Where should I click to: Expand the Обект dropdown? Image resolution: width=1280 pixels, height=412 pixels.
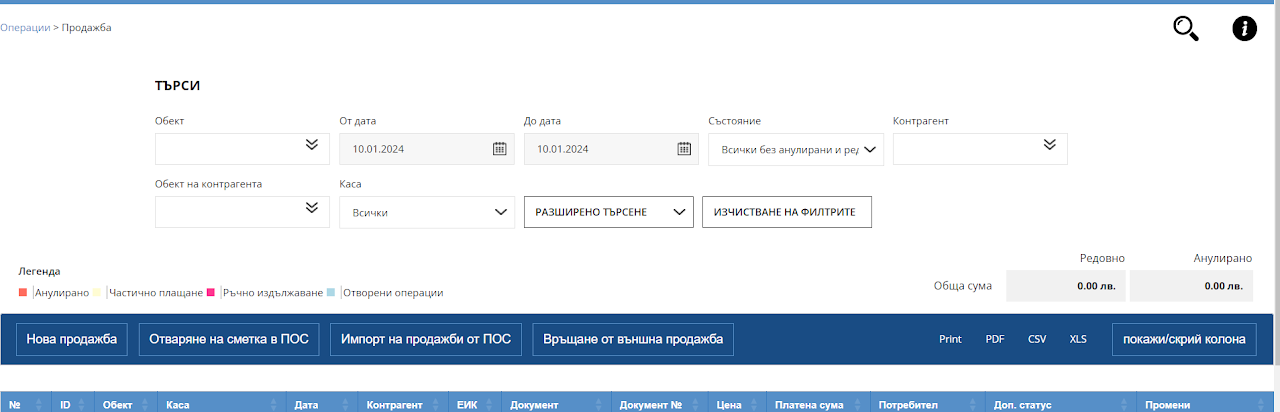[311, 146]
